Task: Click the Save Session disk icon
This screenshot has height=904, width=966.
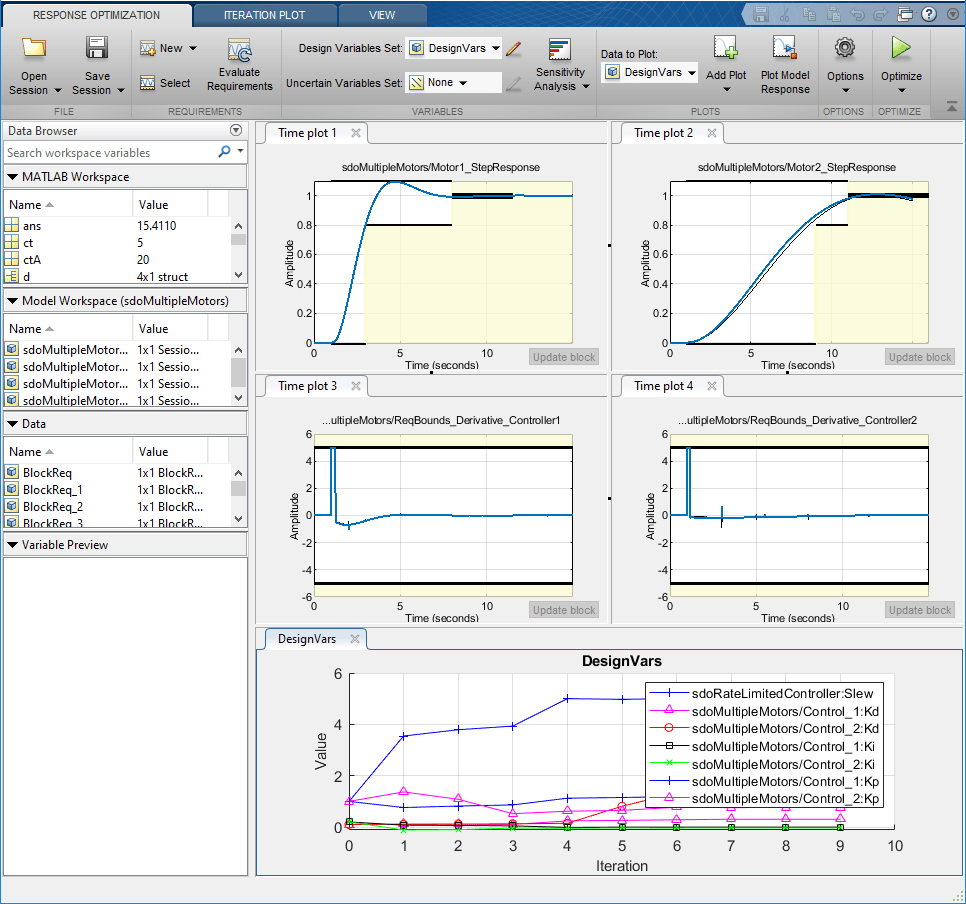Action: click(97, 49)
